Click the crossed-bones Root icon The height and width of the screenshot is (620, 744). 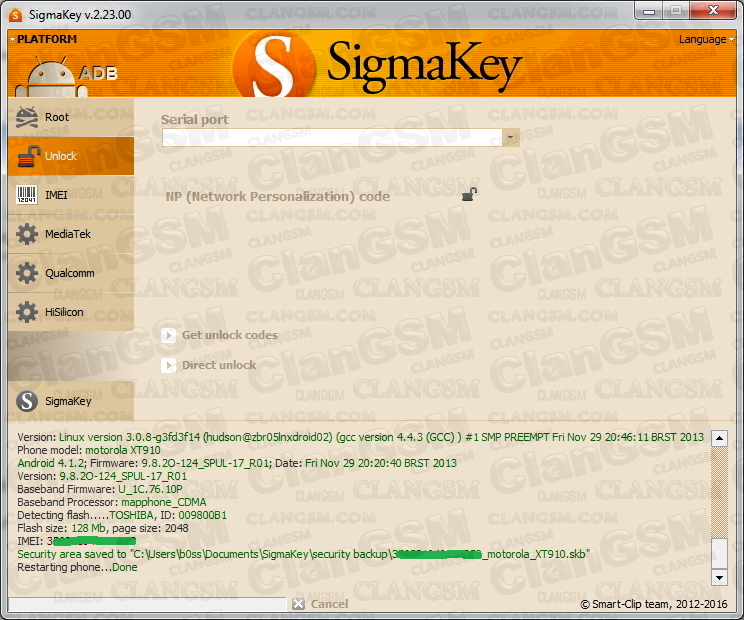[x=27, y=117]
